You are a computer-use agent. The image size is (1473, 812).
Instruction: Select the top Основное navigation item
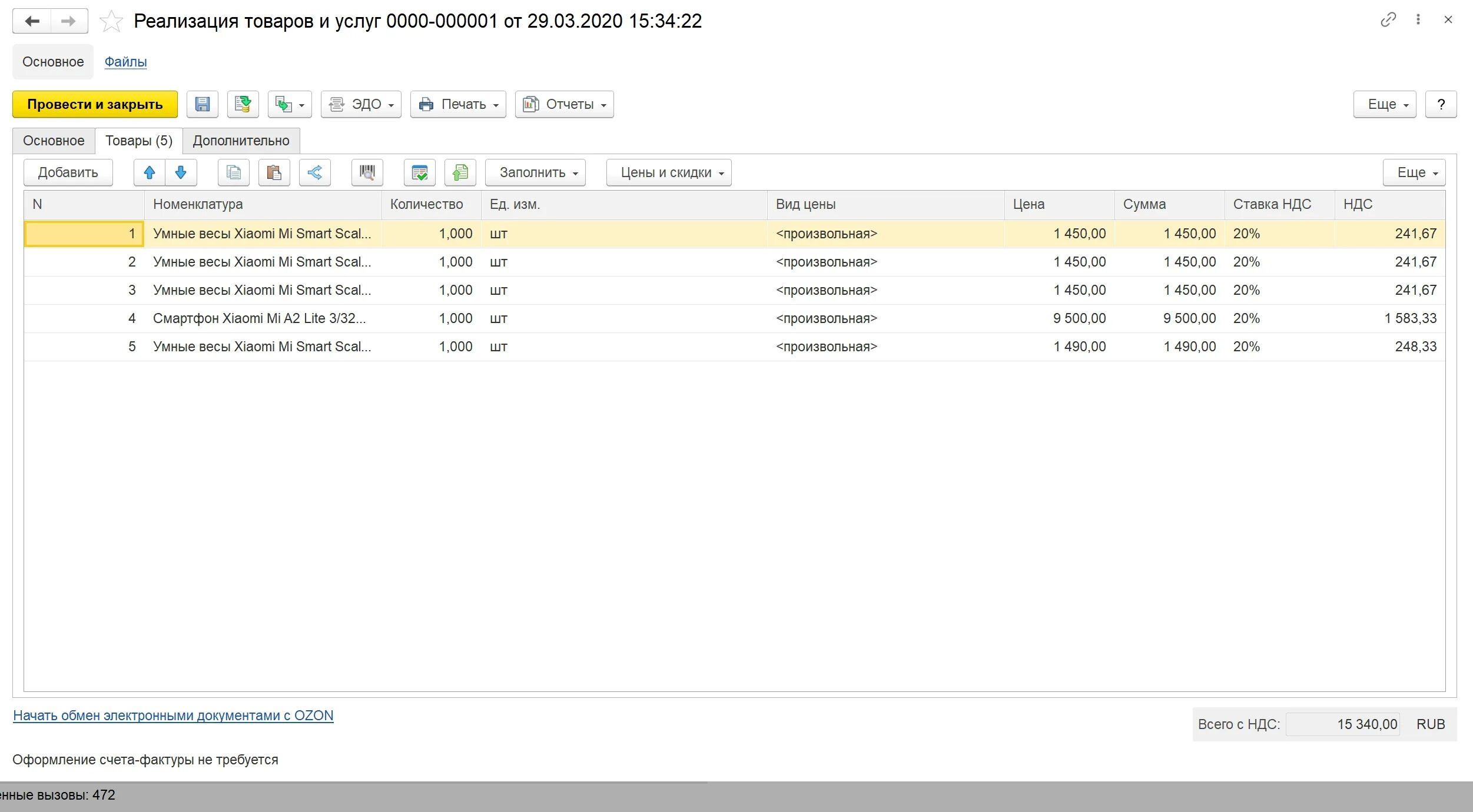[53, 62]
